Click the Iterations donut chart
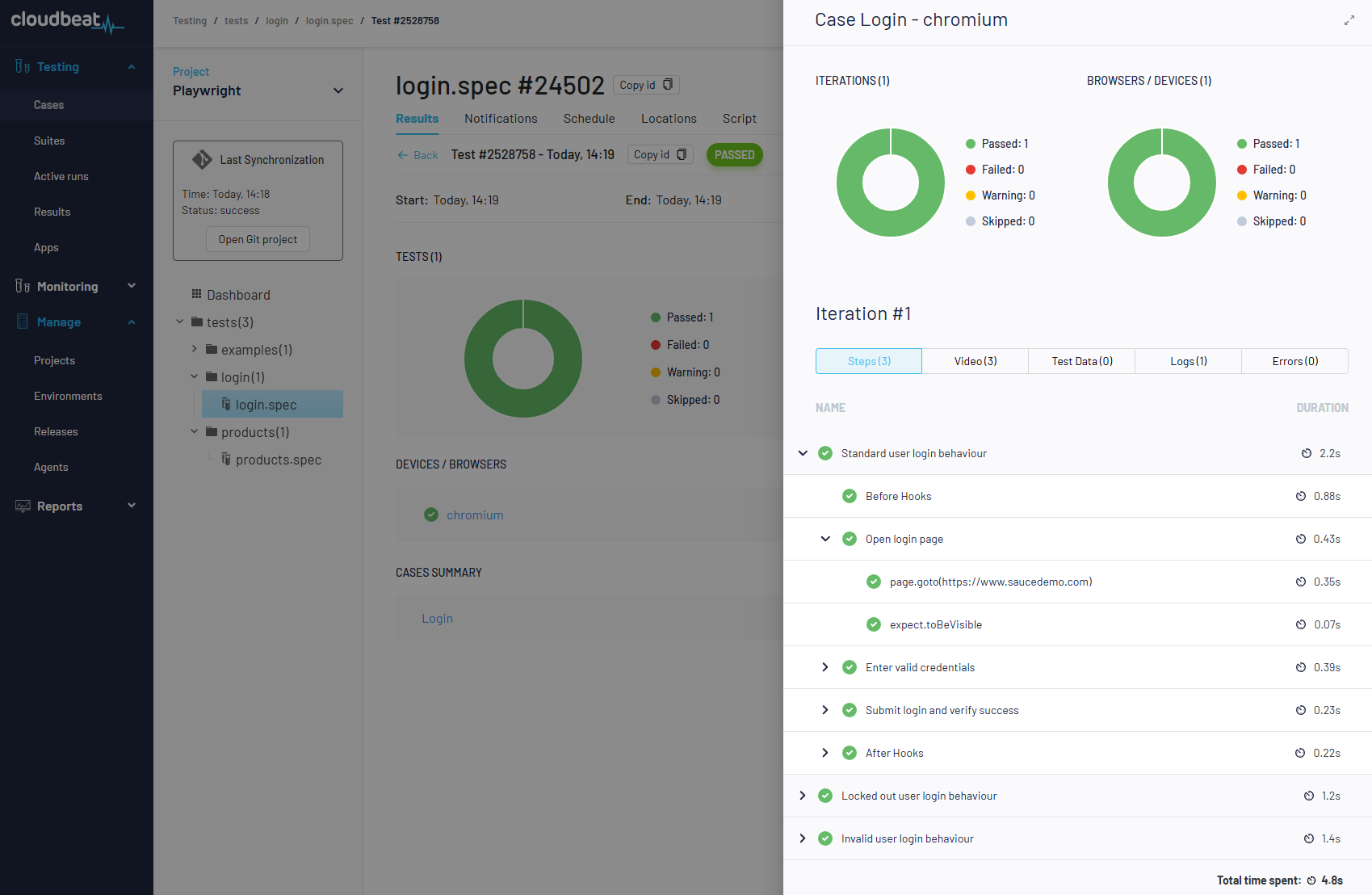The width and height of the screenshot is (1372, 895). click(x=891, y=183)
